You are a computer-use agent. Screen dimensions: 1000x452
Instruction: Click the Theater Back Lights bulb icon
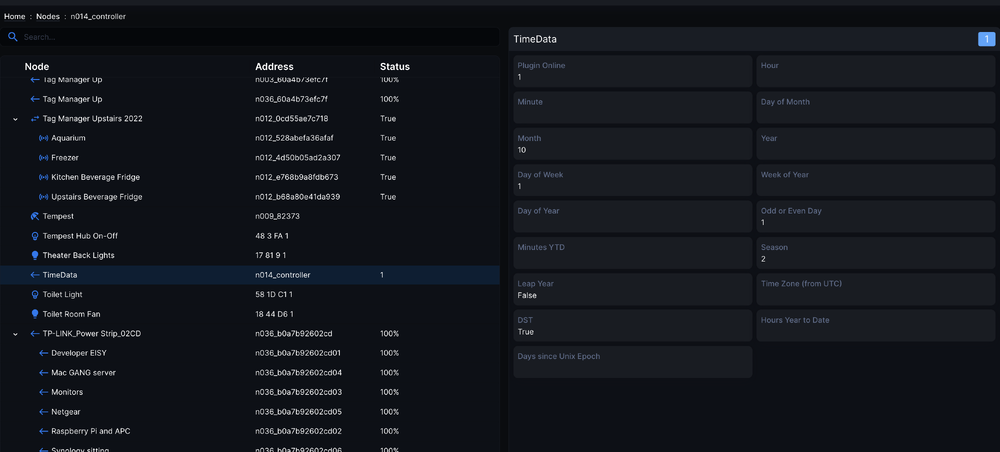[x=35, y=255]
